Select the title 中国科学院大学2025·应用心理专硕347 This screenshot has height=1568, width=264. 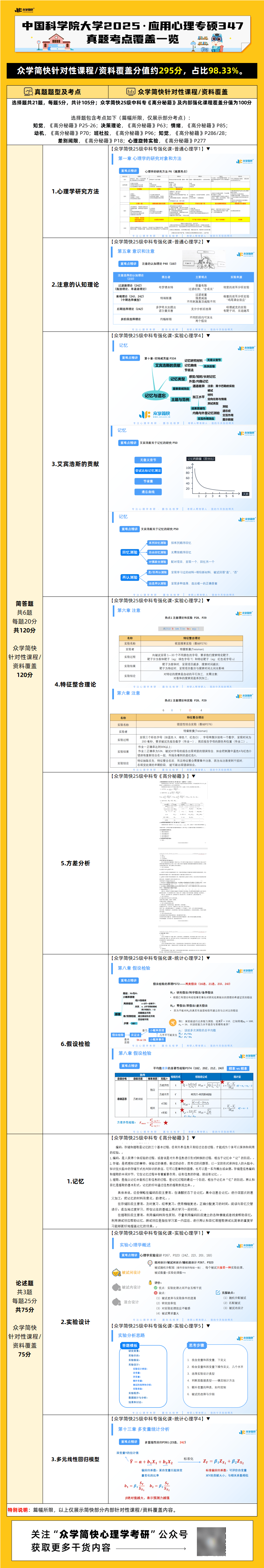point(133,26)
